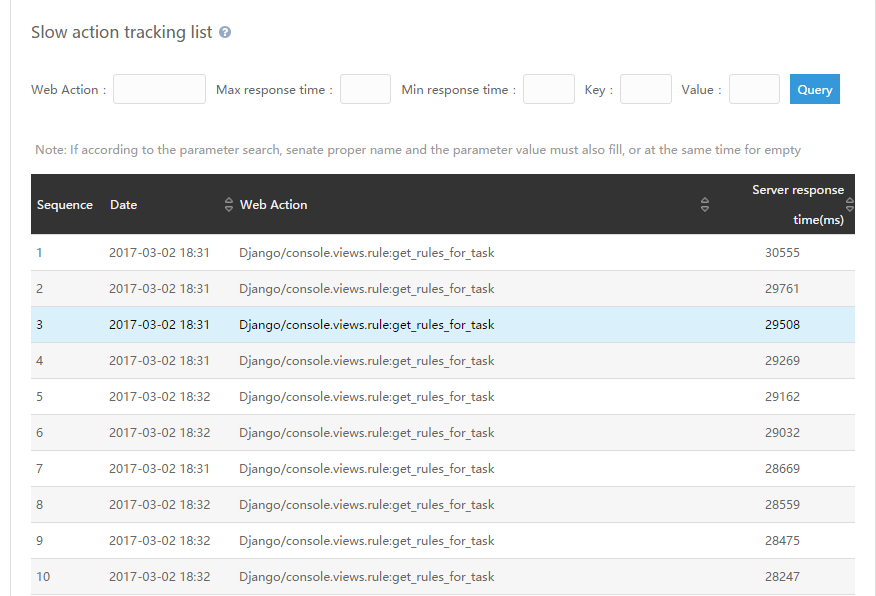Focus the Key input box
This screenshot has width=876, height=596.
[x=645, y=90]
